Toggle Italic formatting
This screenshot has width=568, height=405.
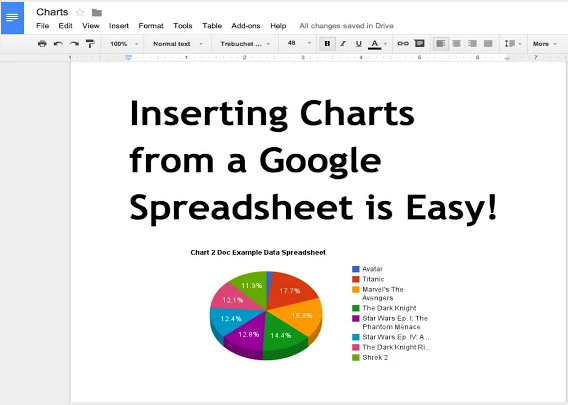[x=343, y=44]
